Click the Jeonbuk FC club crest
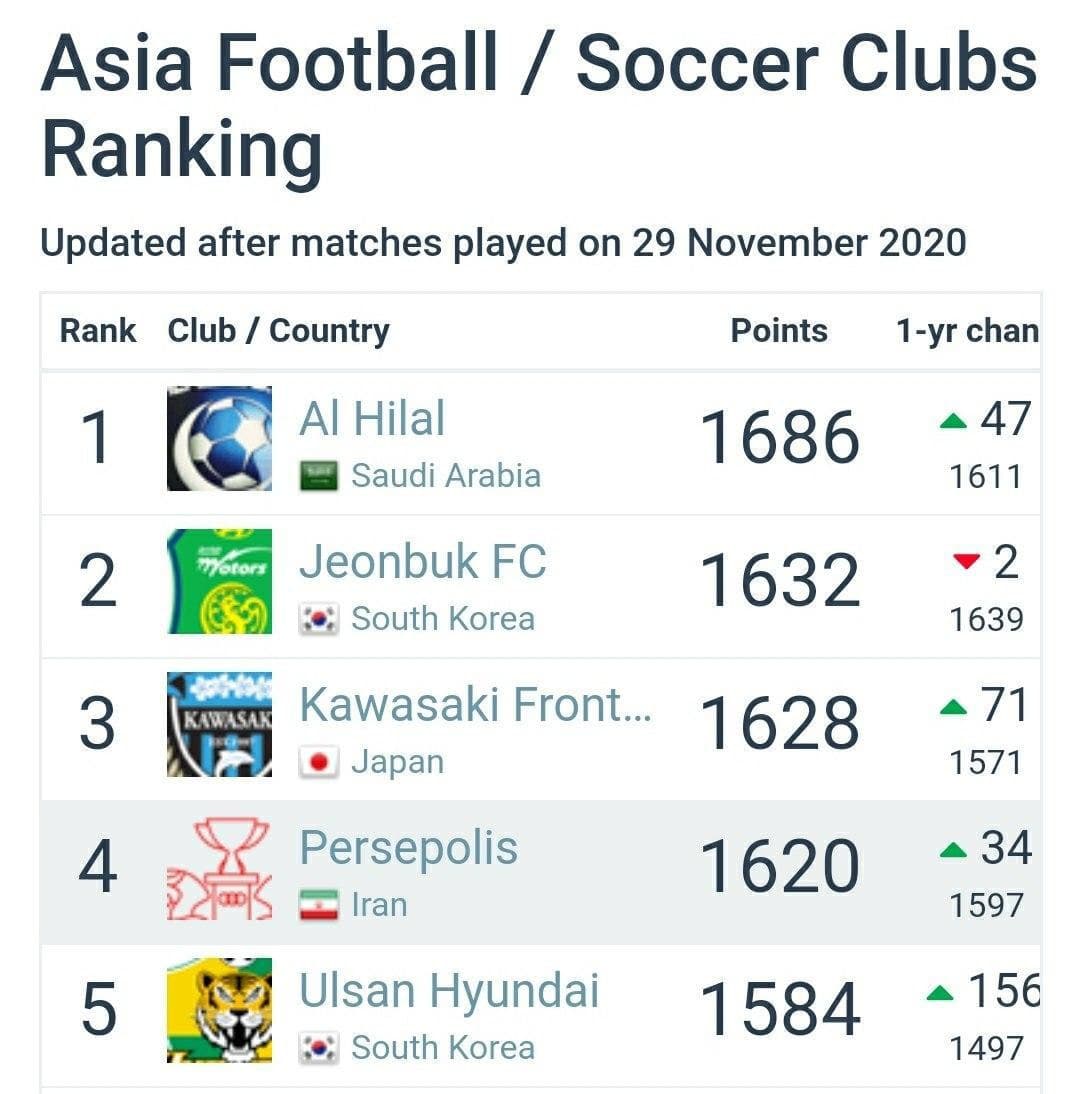 pyautogui.click(x=219, y=581)
